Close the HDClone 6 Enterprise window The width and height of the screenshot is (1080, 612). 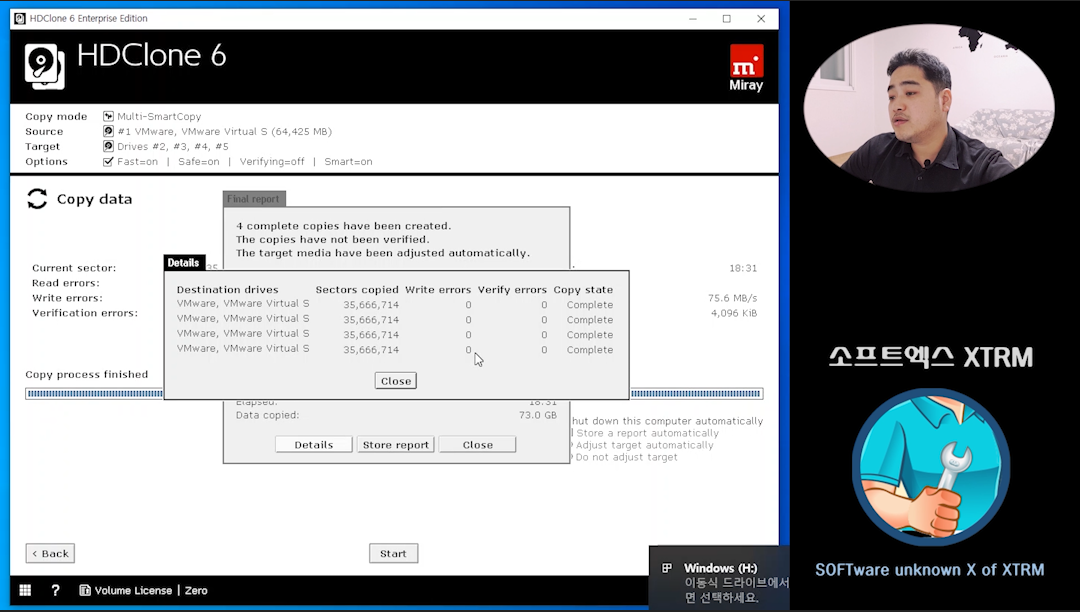[x=761, y=19]
